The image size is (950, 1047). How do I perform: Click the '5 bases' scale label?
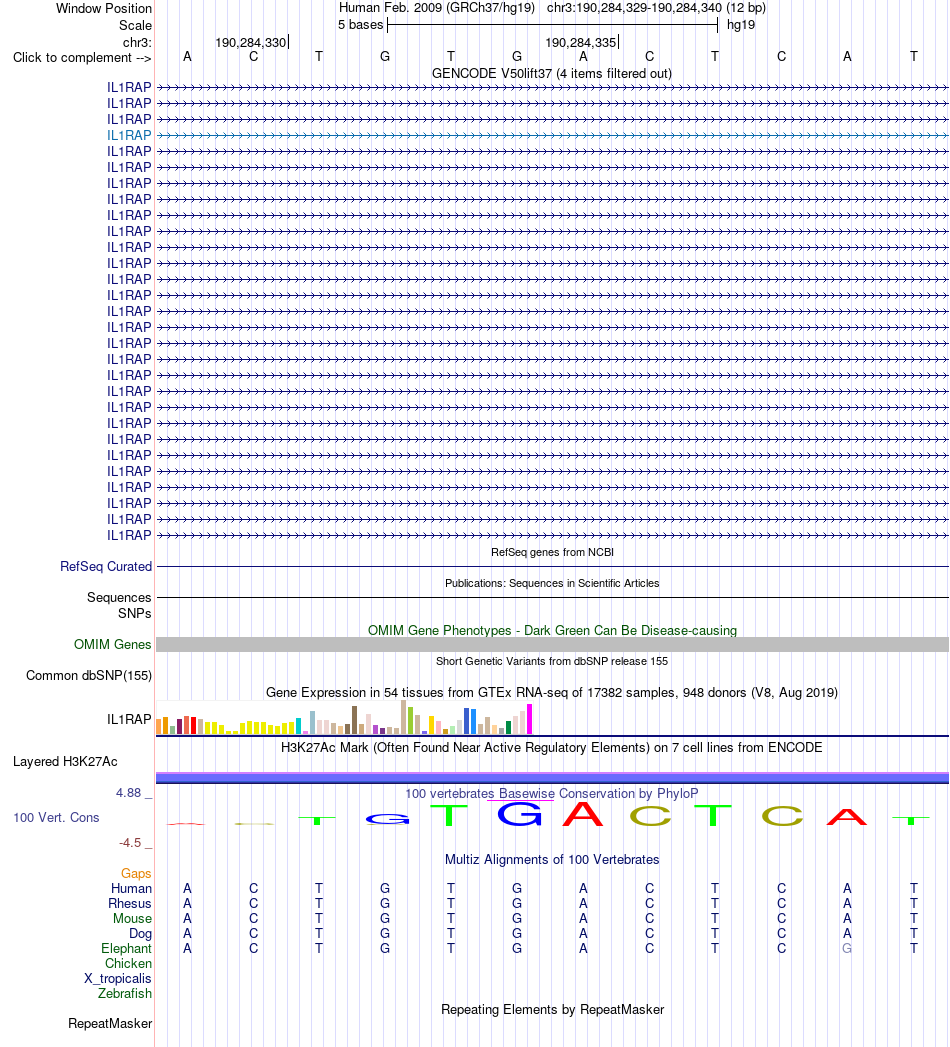(x=361, y=25)
